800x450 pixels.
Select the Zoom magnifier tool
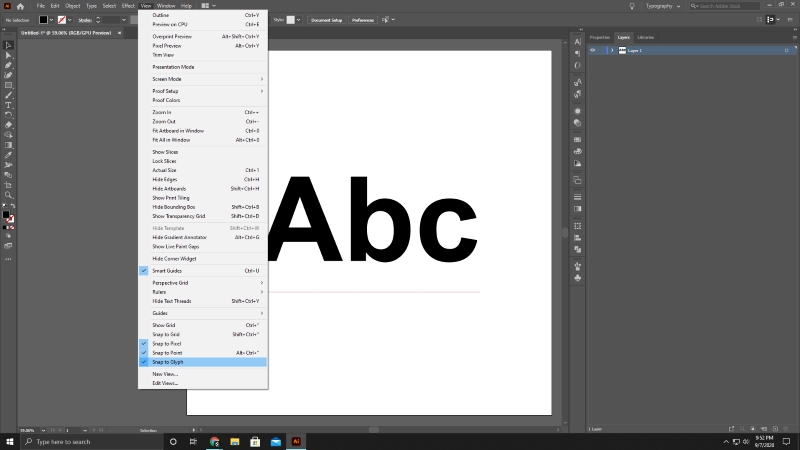(9, 195)
